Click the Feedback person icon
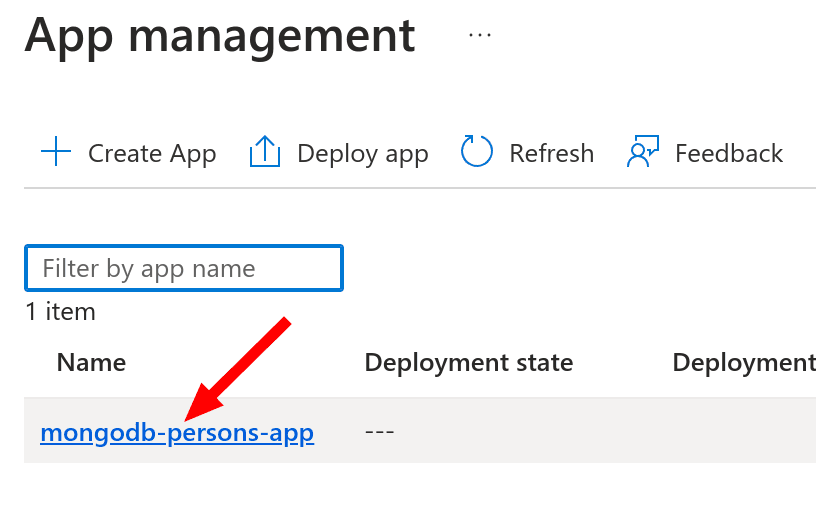Screen dimensions: 816x518 [x=641, y=153]
